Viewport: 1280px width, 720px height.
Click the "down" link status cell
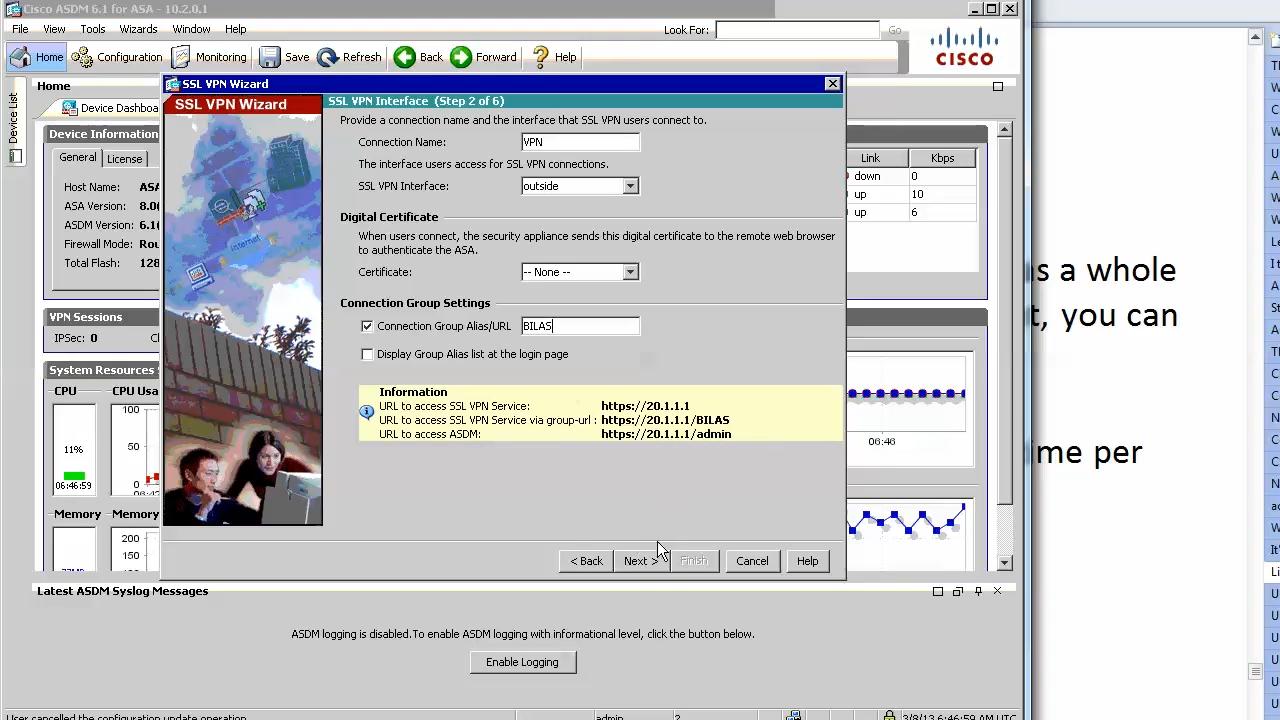pyautogui.click(x=867, y=176)
